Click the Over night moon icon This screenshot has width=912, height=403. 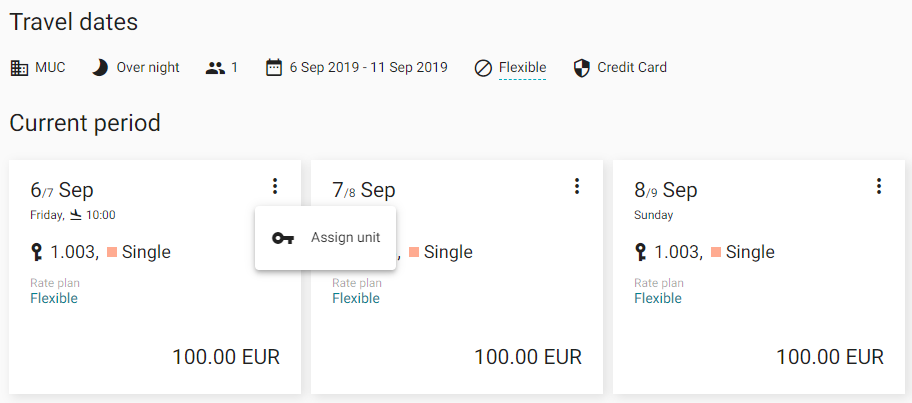(x=100, y=68)
